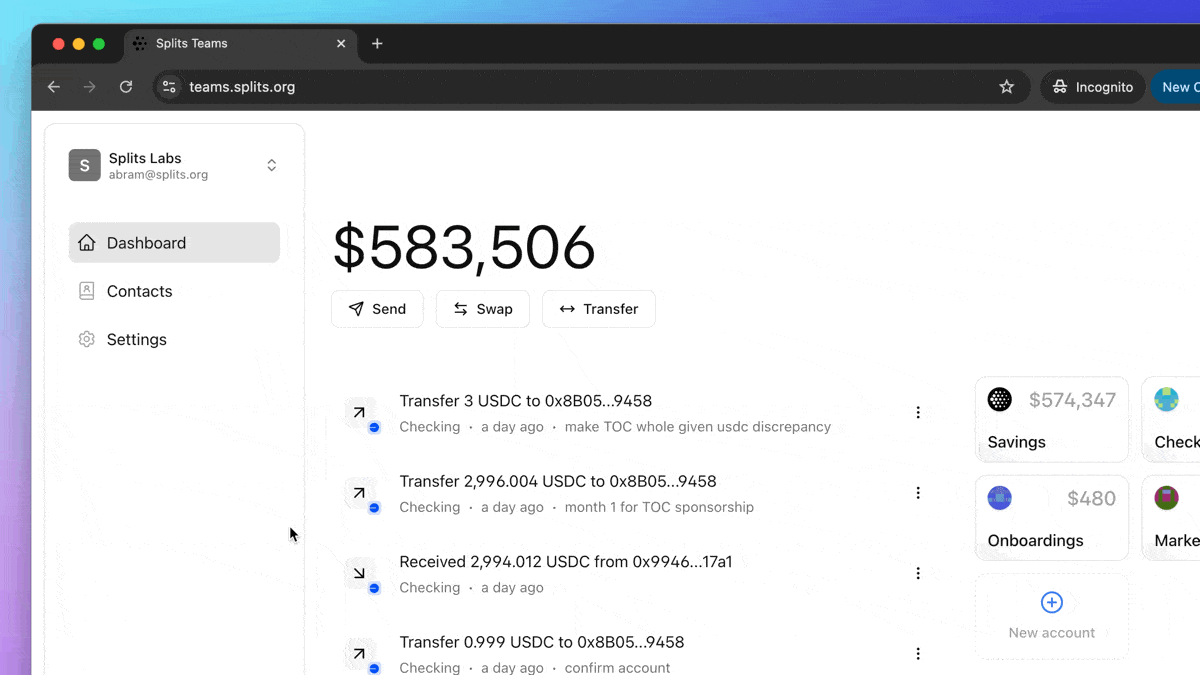Click the browser back arrow

click(x=54, y=87)
